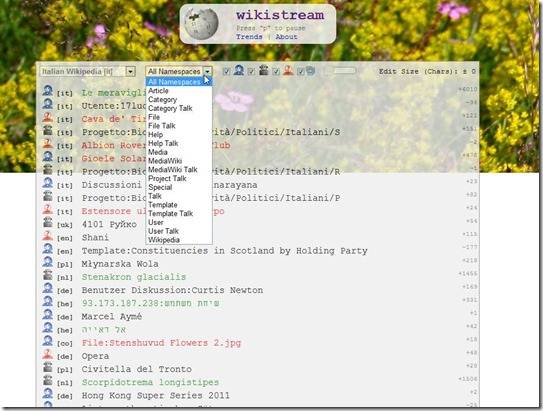Image resolution: width=543 pixels, height=411 pixels.
Task: Click anonymous icon beside Estensore row
Action: coord(47,209)
